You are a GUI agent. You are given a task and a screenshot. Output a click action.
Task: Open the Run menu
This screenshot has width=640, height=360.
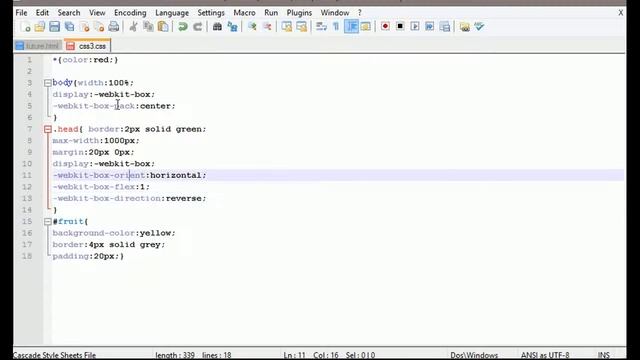[x=271, y=13]
